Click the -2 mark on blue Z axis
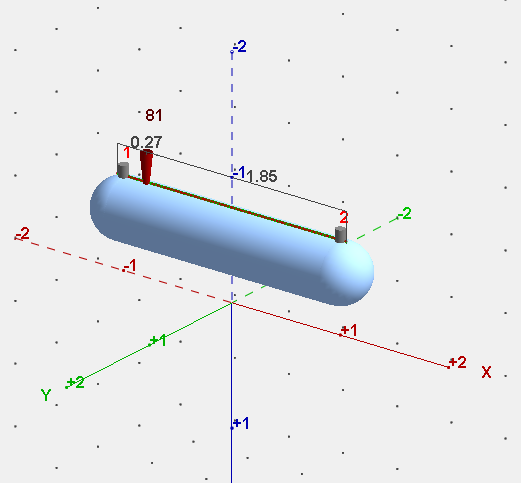 [240, 46]
